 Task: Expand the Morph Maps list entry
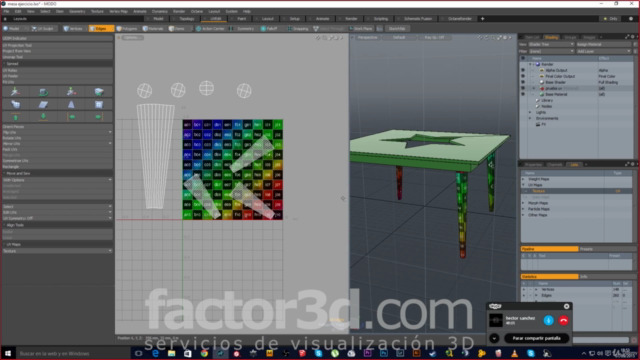524,203
